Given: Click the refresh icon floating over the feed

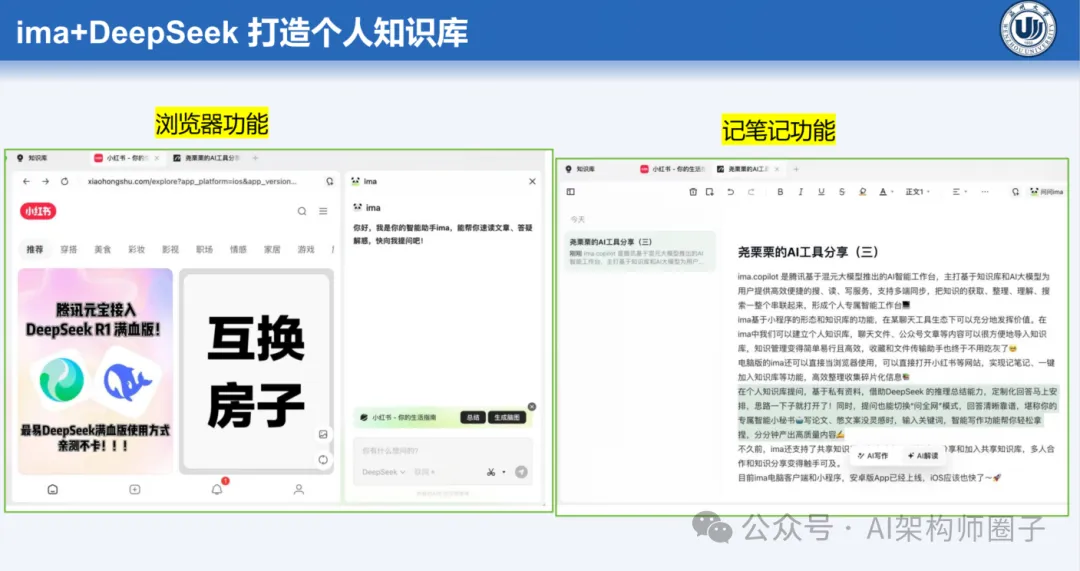Looking at the screenshot, I should pyautogui.click(x=323, y=460).
